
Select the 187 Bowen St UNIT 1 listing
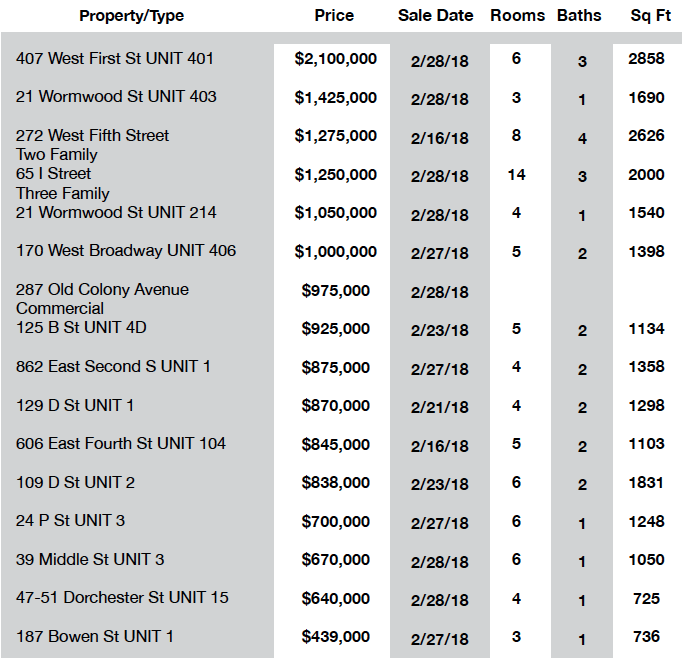point(94,636)
